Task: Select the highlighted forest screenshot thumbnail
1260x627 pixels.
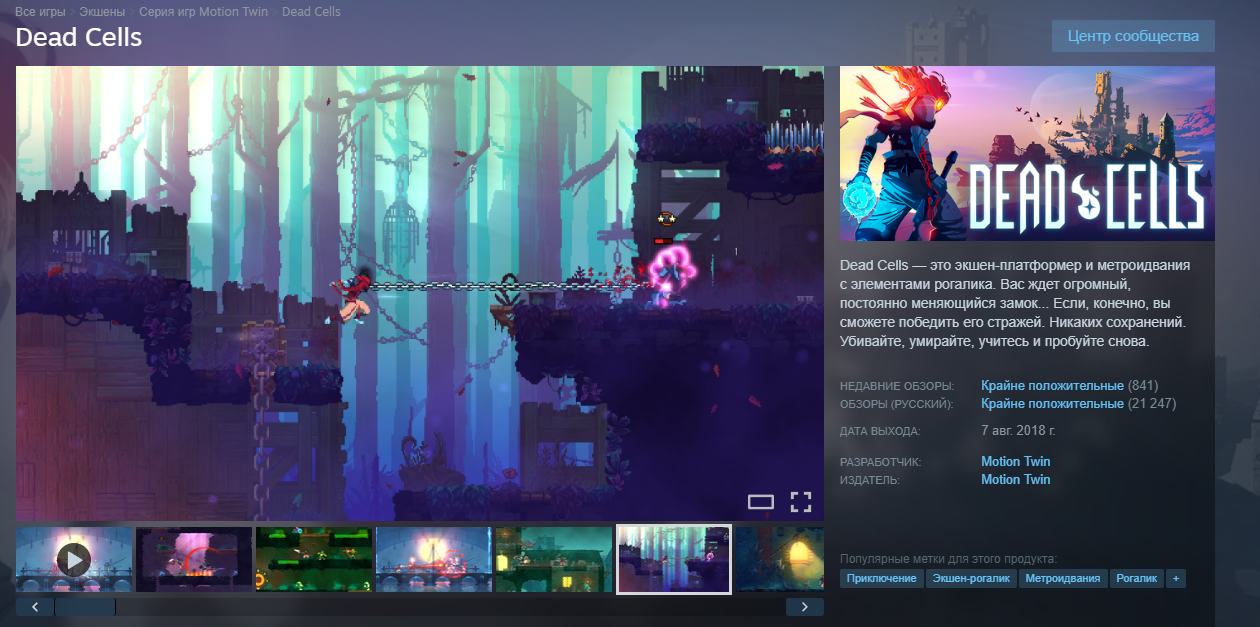Action: 674,559
